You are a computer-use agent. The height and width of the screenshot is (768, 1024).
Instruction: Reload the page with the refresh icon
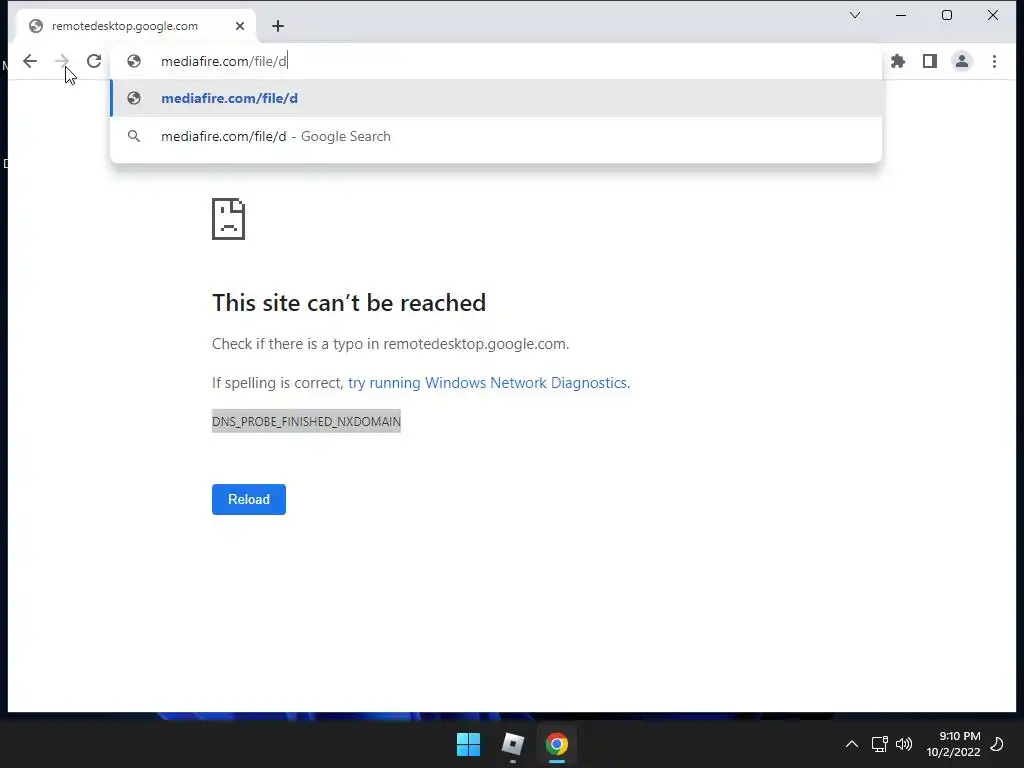point(94,61)
